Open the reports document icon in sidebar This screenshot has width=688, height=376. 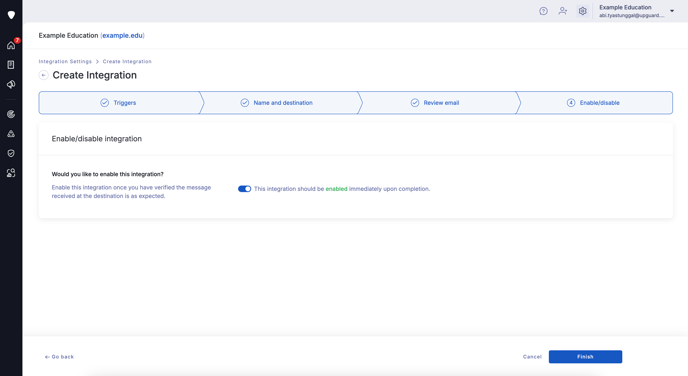point(11,64)
